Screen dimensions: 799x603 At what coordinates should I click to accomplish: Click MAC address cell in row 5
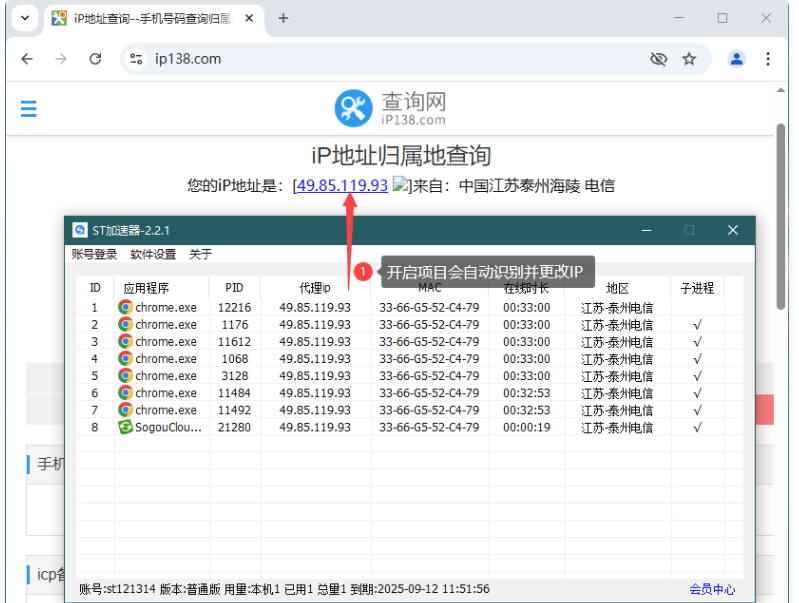coord(429,376)
